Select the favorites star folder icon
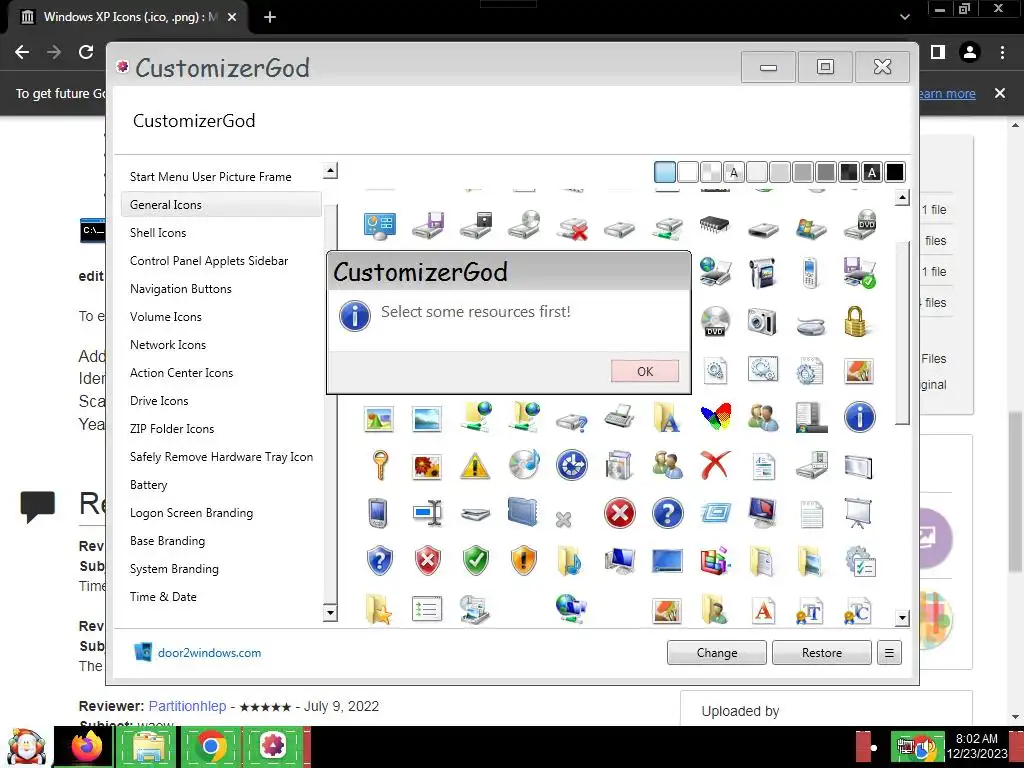The height and width of the screenshot is (768, 1024). click(379, 610)
